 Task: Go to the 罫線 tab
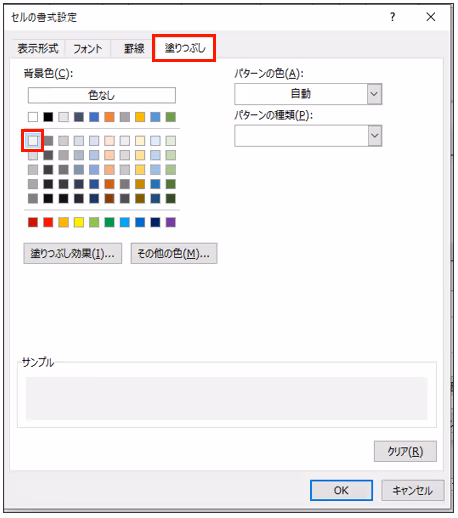pos(134,49)
